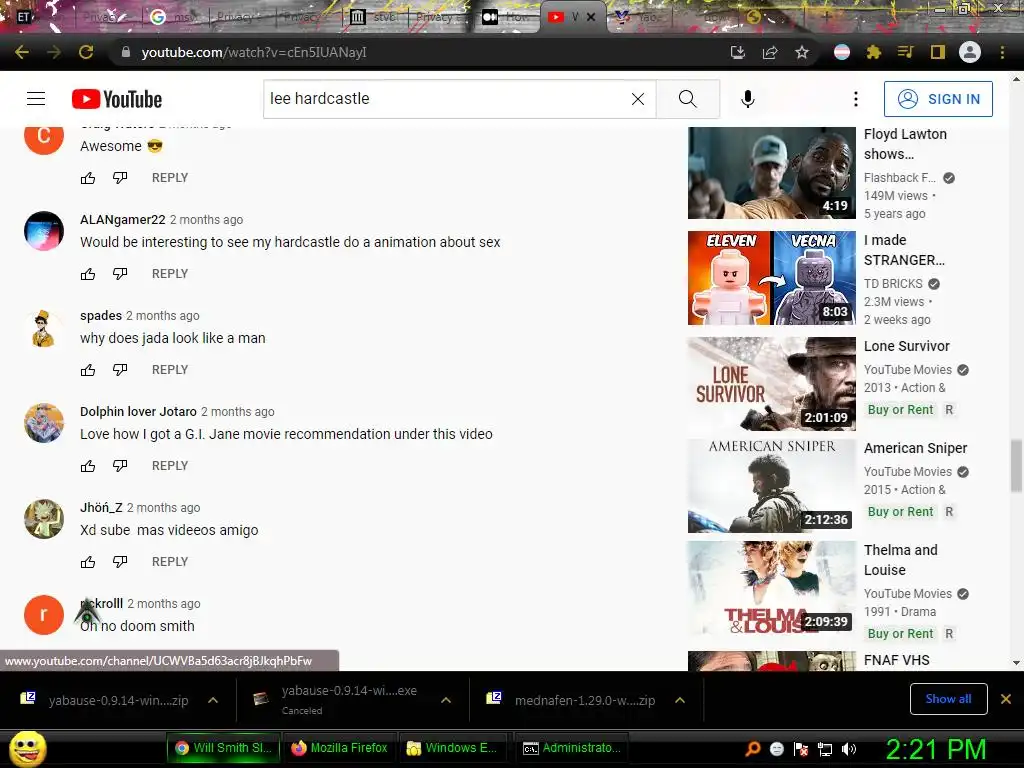Open ALANgamer22 channel link
1024x768 pixels.
click(123, 219)
